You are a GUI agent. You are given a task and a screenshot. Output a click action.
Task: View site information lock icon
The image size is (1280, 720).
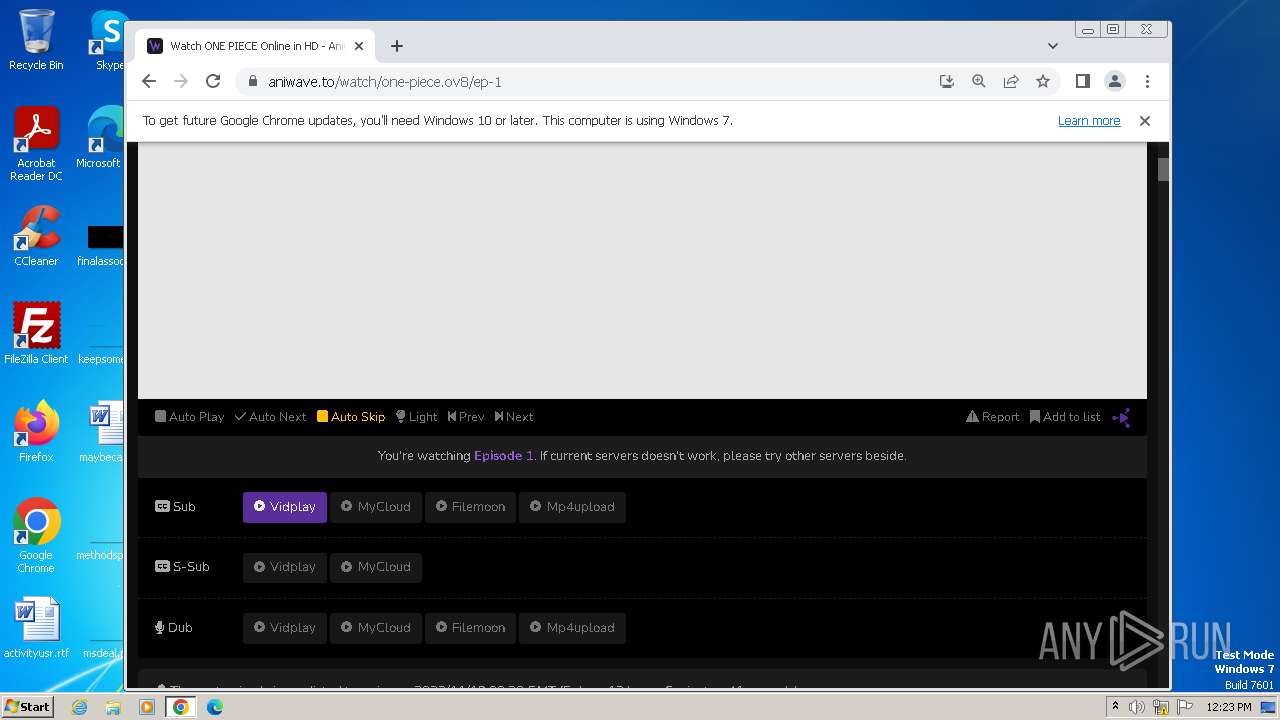click(x=253, y=82)
